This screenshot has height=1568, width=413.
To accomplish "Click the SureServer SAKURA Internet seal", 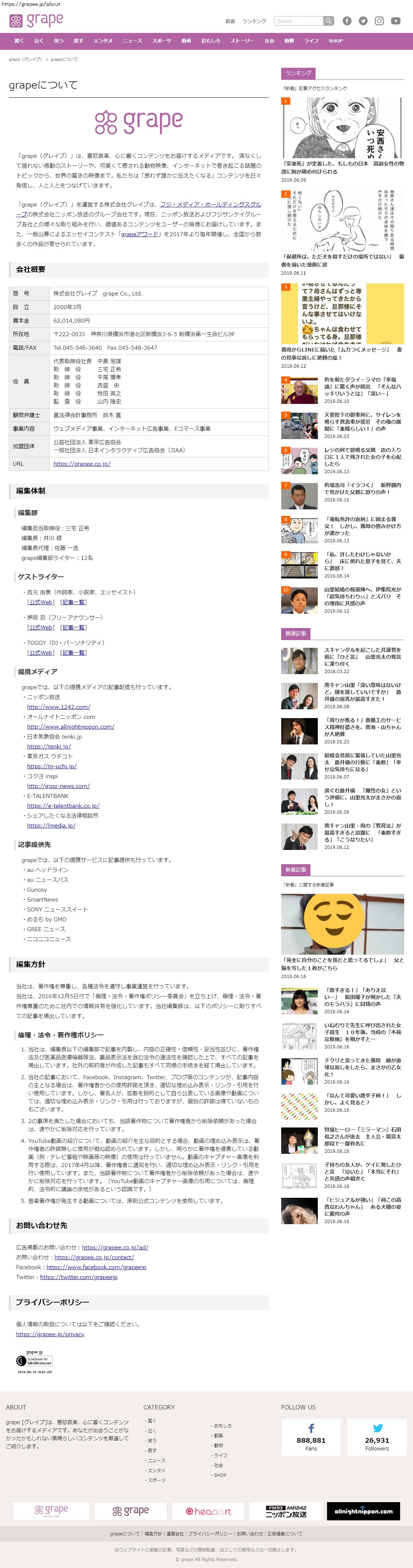I will 35,1361.
